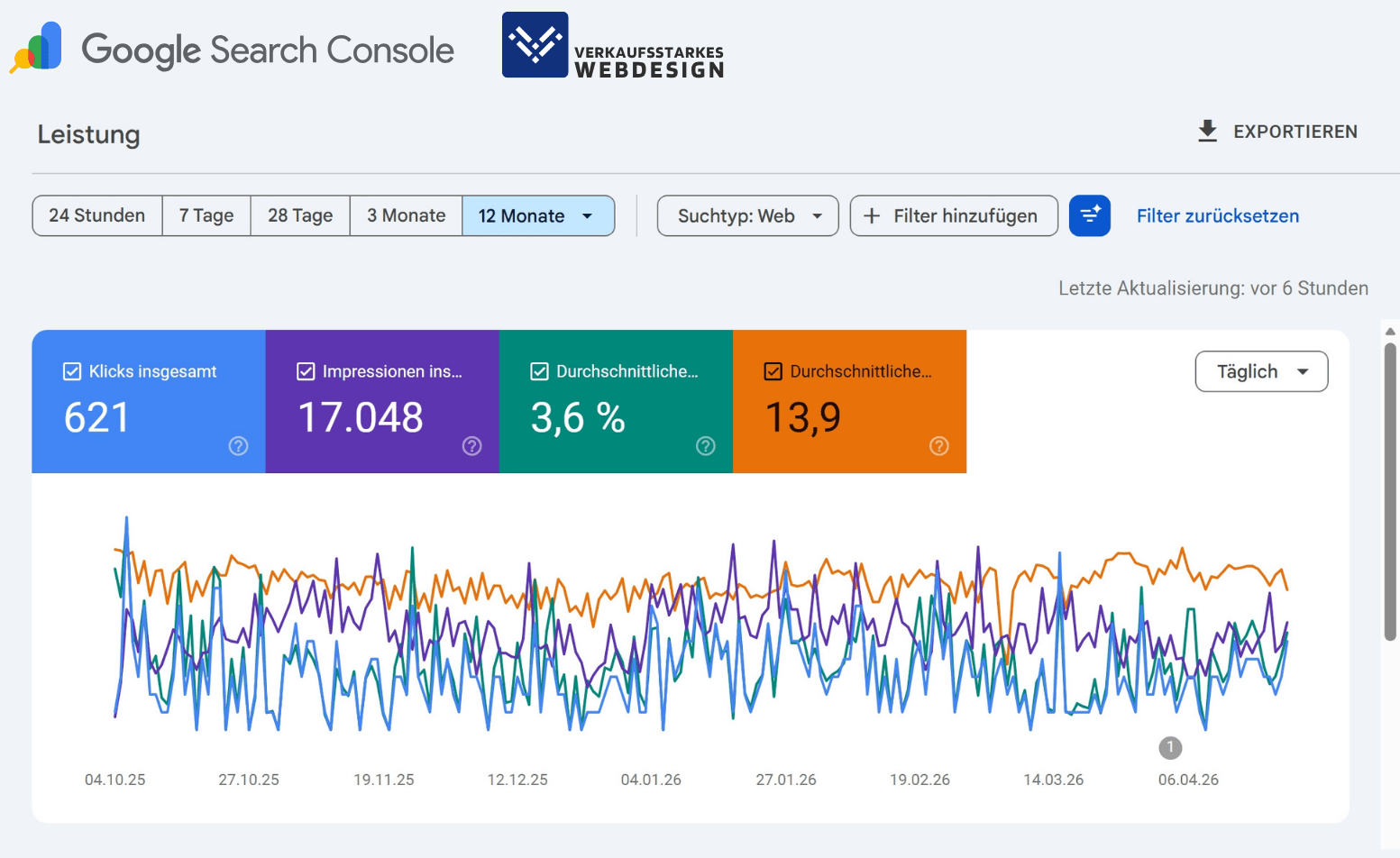Click the download icon next to EXPORTIEREN
This screenshot has height=858, width=1400.
click(1206, 131)
